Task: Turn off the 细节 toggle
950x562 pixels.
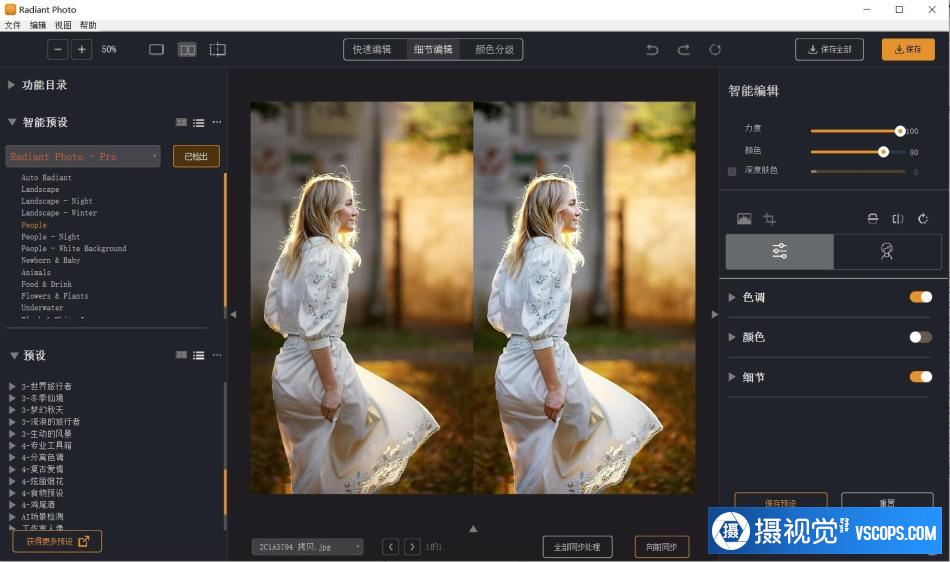Action: [920, 377]
